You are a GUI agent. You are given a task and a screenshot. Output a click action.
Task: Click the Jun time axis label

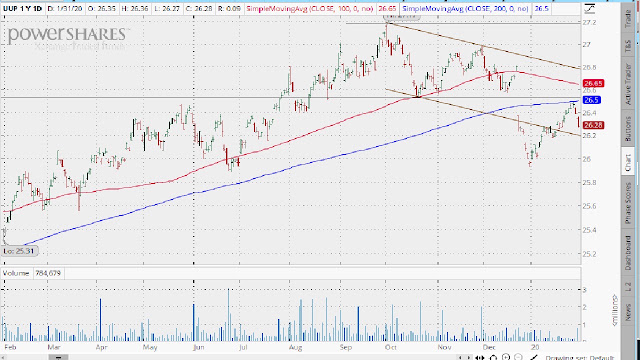click(x=198, y=347)
